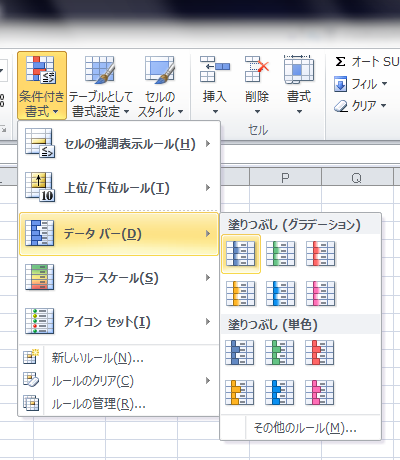Expand ルールのクリア submenu arrow
Screen dimensions: 400x460
coord(208,381)
